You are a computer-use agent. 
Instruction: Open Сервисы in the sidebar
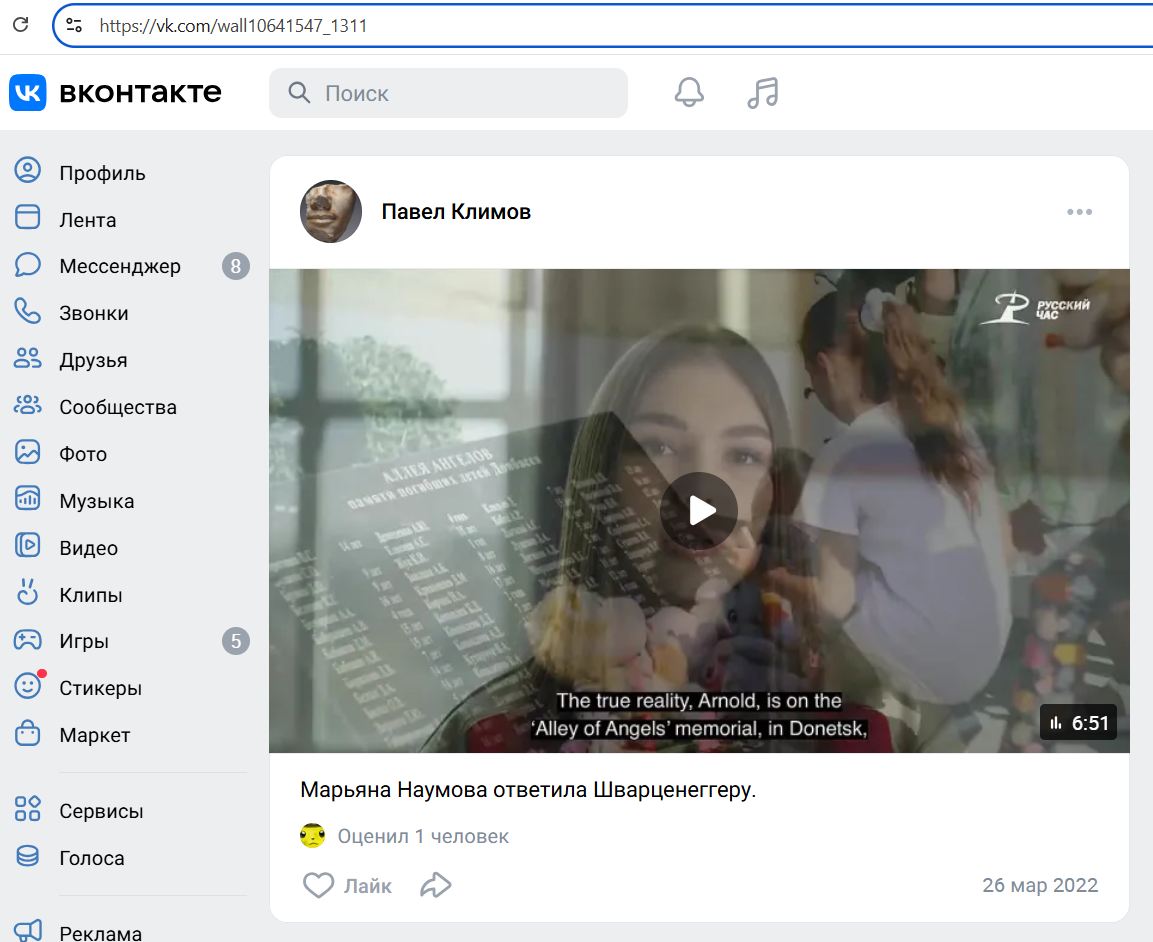[x=100, y=811]
